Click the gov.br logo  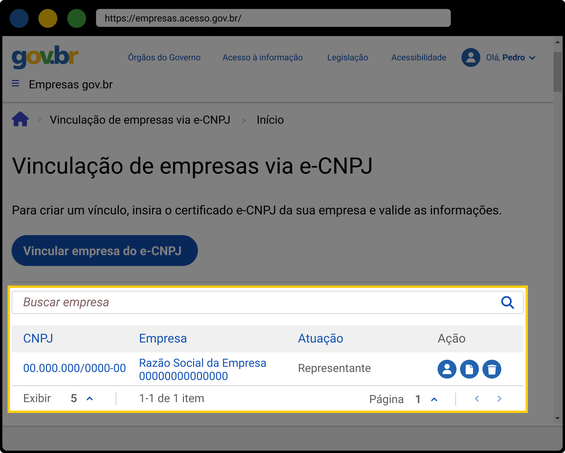[x=45, y=57]
